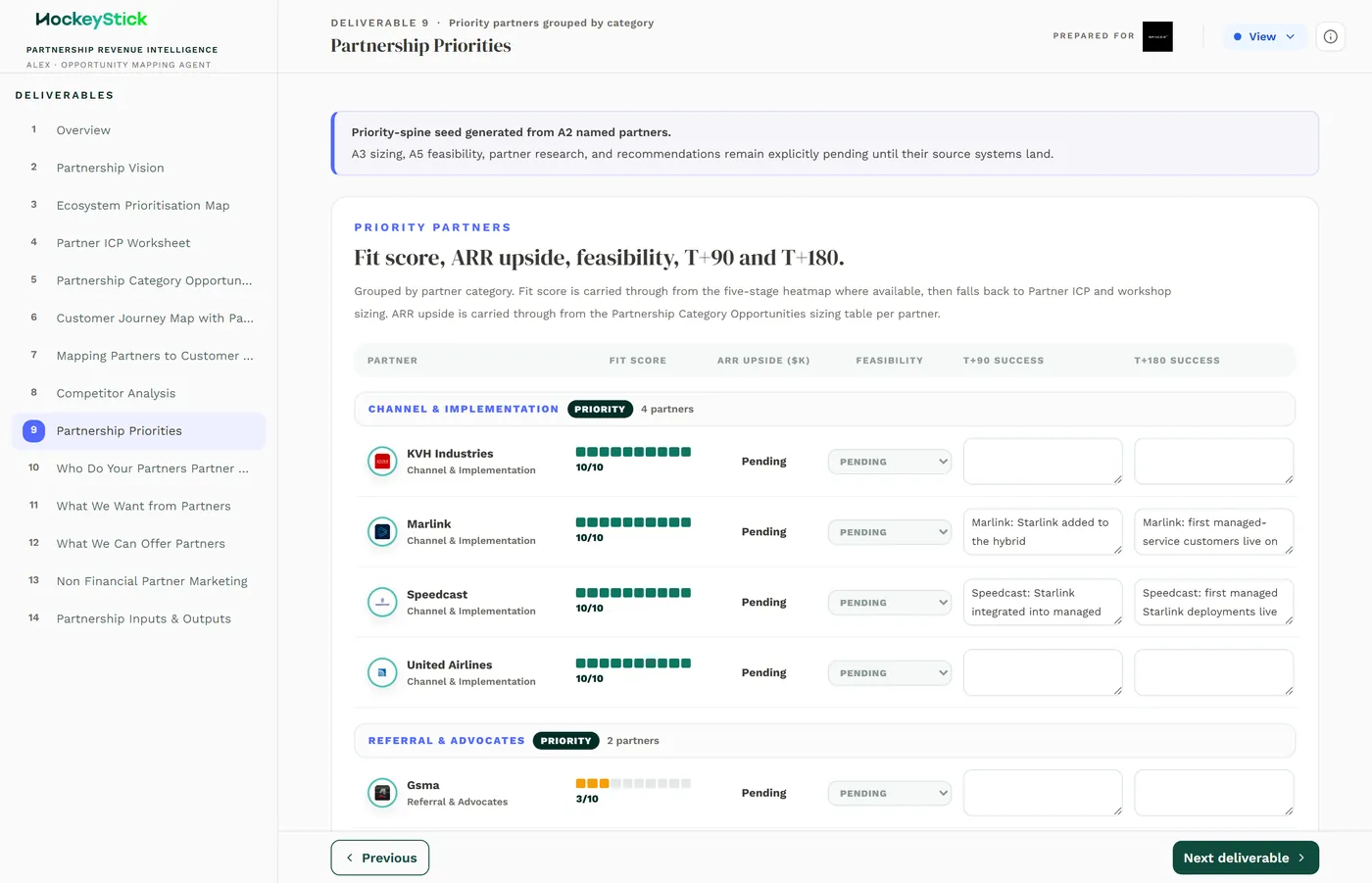The width and height of the screenshot is (1372, 883).
Task: Click Gsma T+180 success field
Action: click(1214, 793)
